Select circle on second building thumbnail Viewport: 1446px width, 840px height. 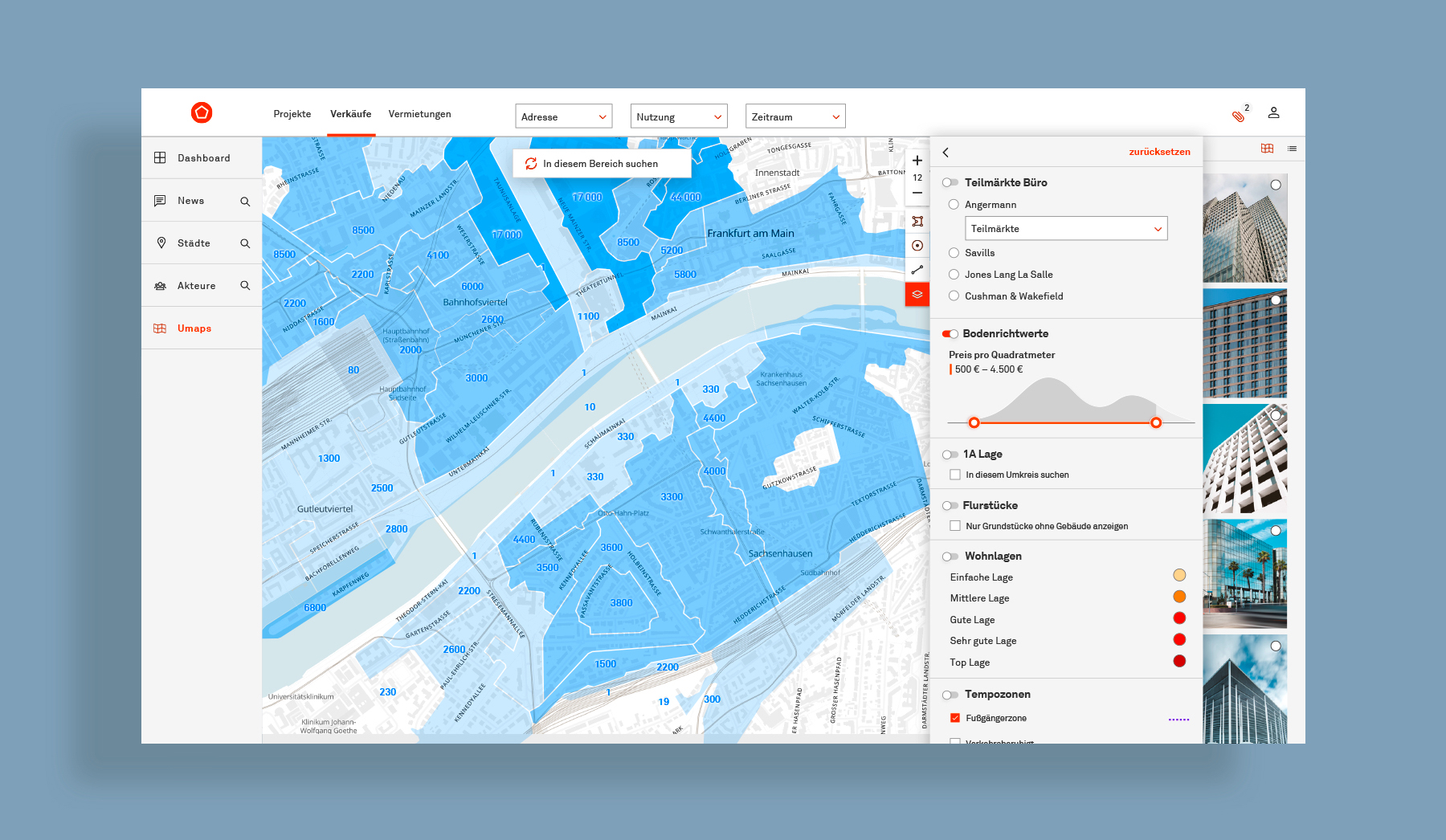tap(1276, 300)
